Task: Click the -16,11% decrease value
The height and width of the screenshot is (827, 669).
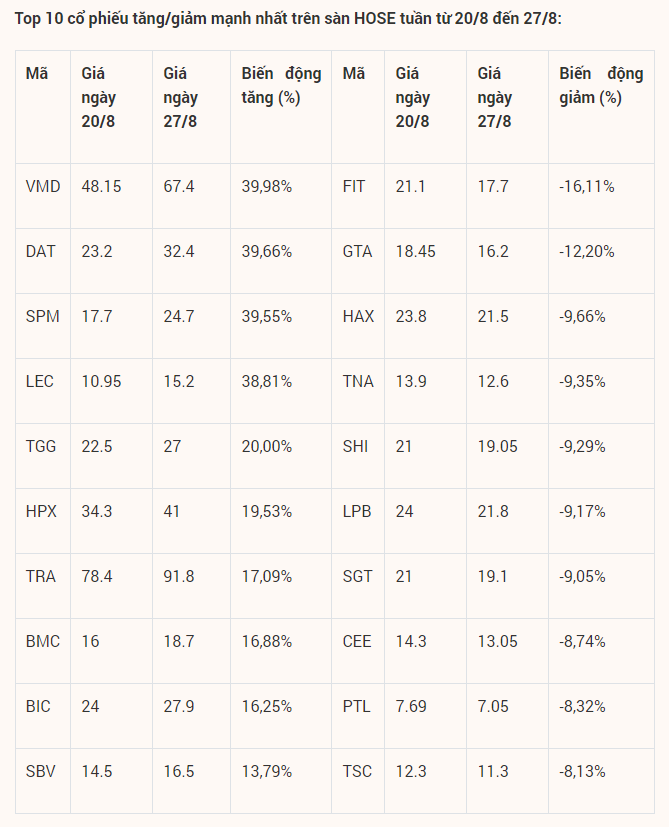Action: pyautogui.click(x=587, y=187)
